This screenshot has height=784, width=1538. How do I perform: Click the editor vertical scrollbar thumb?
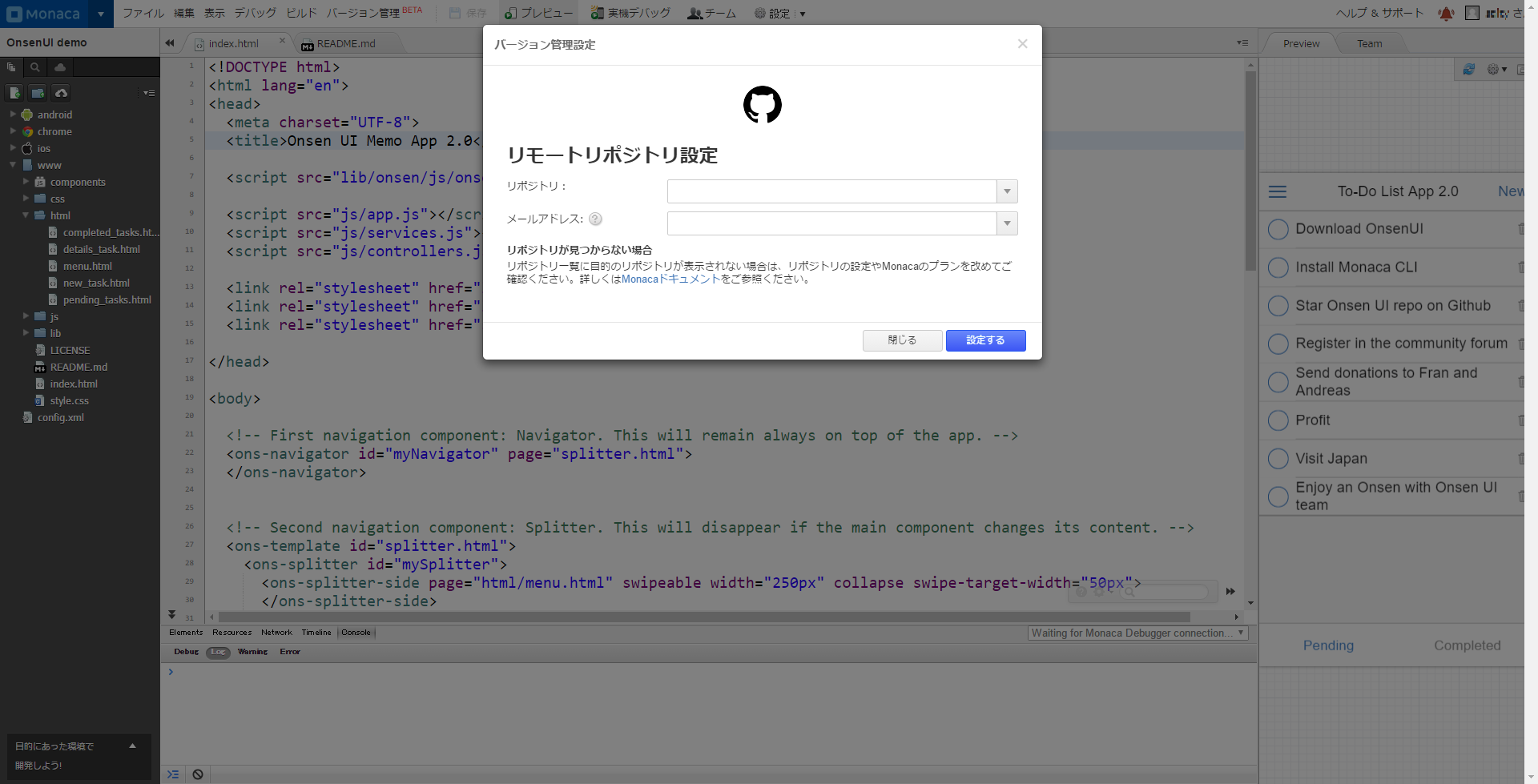coord(1250,171)
